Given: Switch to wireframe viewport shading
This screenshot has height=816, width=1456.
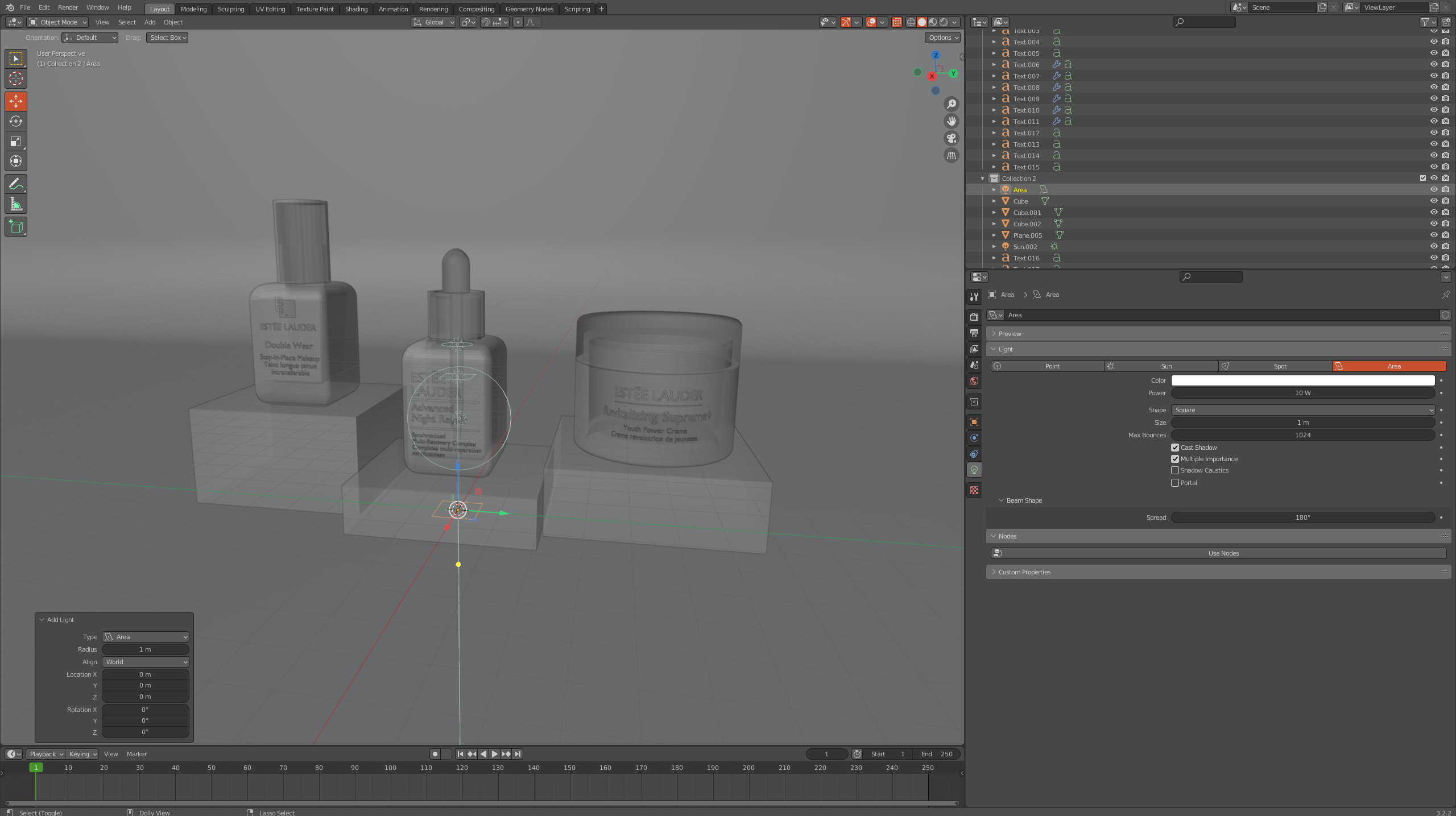Looking at the screenshot, I should [x=911, y=22].
